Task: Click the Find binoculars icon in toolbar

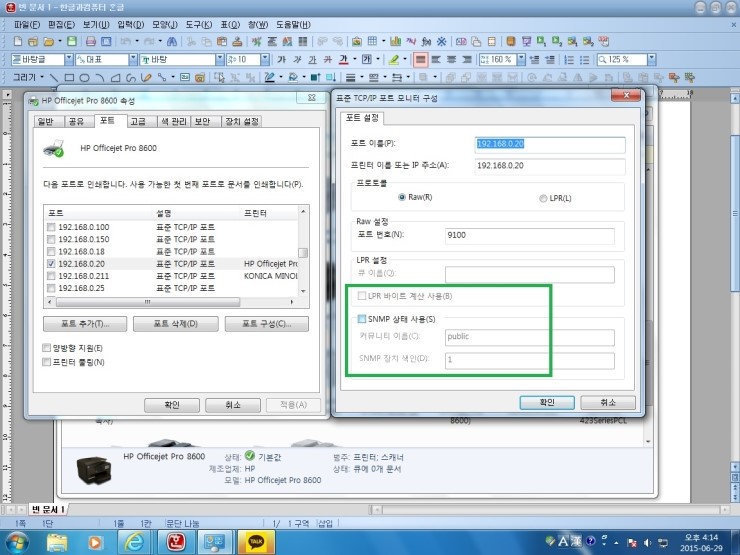Action: (x=173, y=42)
